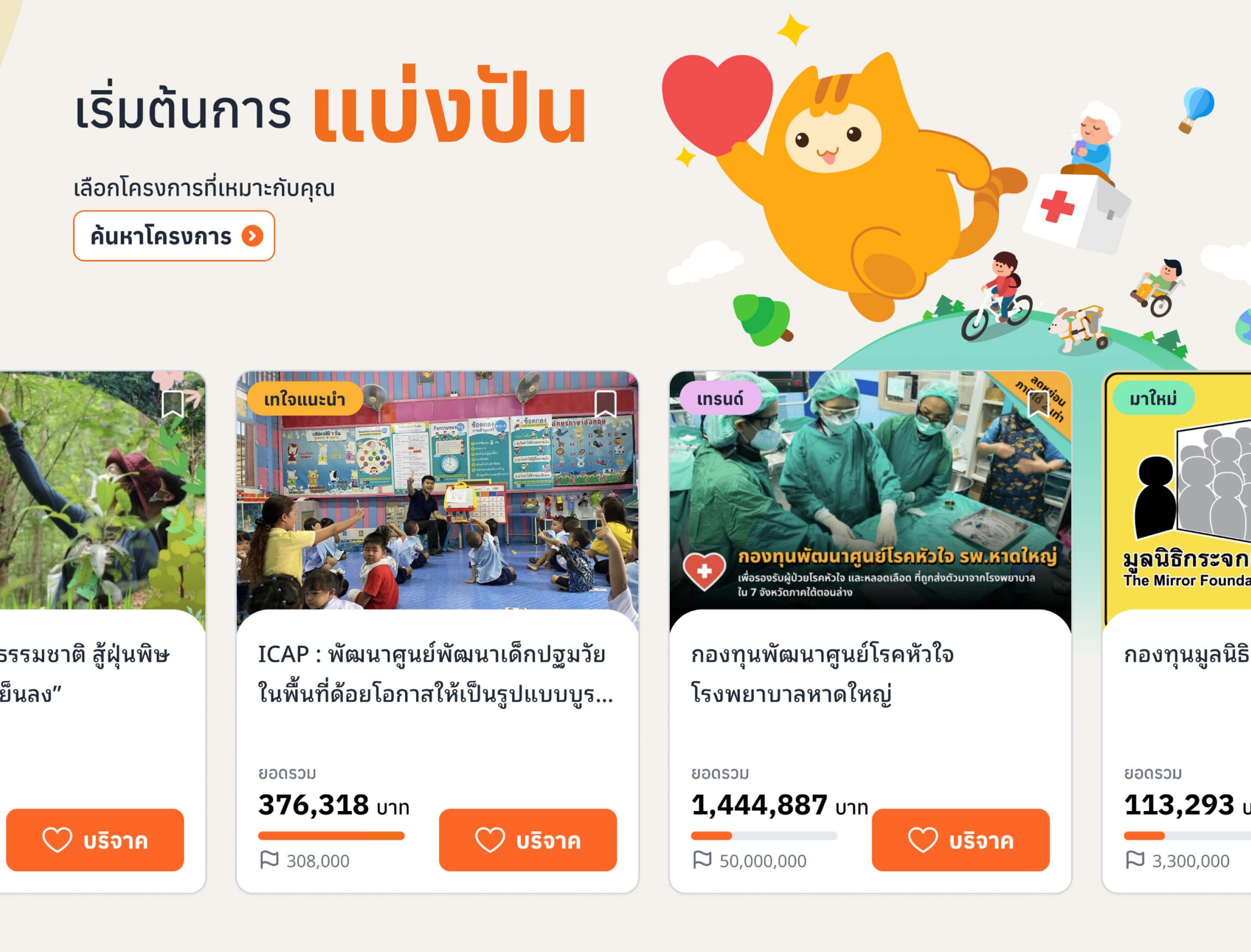Click บริจาค on the heart center fund card

click(960, 840)
